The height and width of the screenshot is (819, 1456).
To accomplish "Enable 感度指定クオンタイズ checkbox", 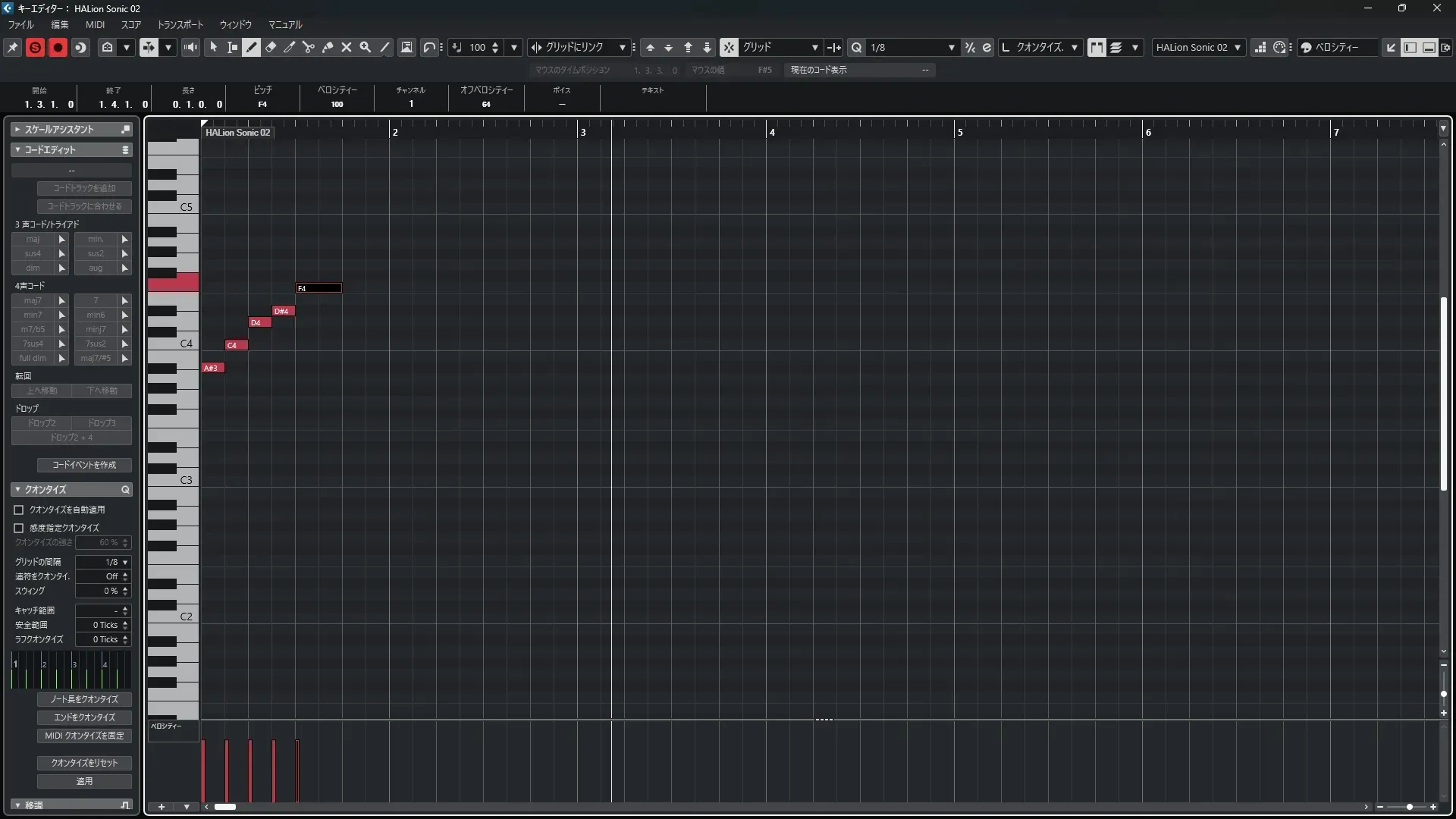I will (19, 528).
